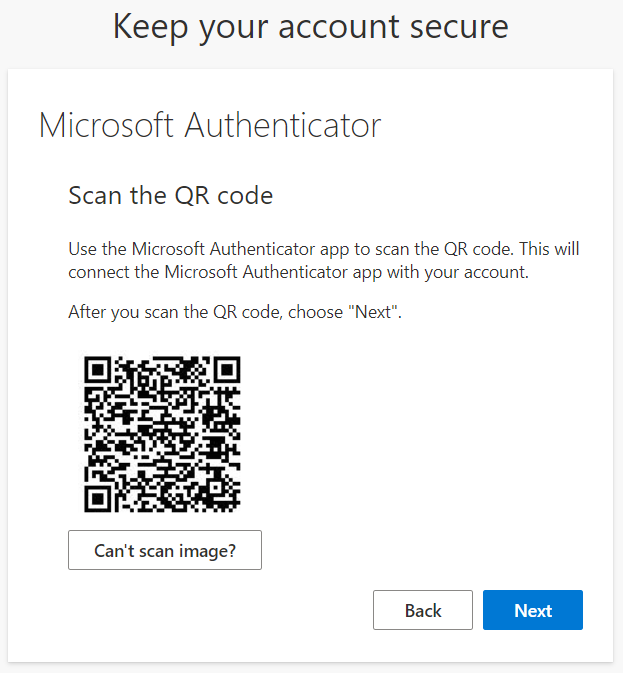
Task: Click the QR code's bottom-left finder square
Action: (98, 498)
